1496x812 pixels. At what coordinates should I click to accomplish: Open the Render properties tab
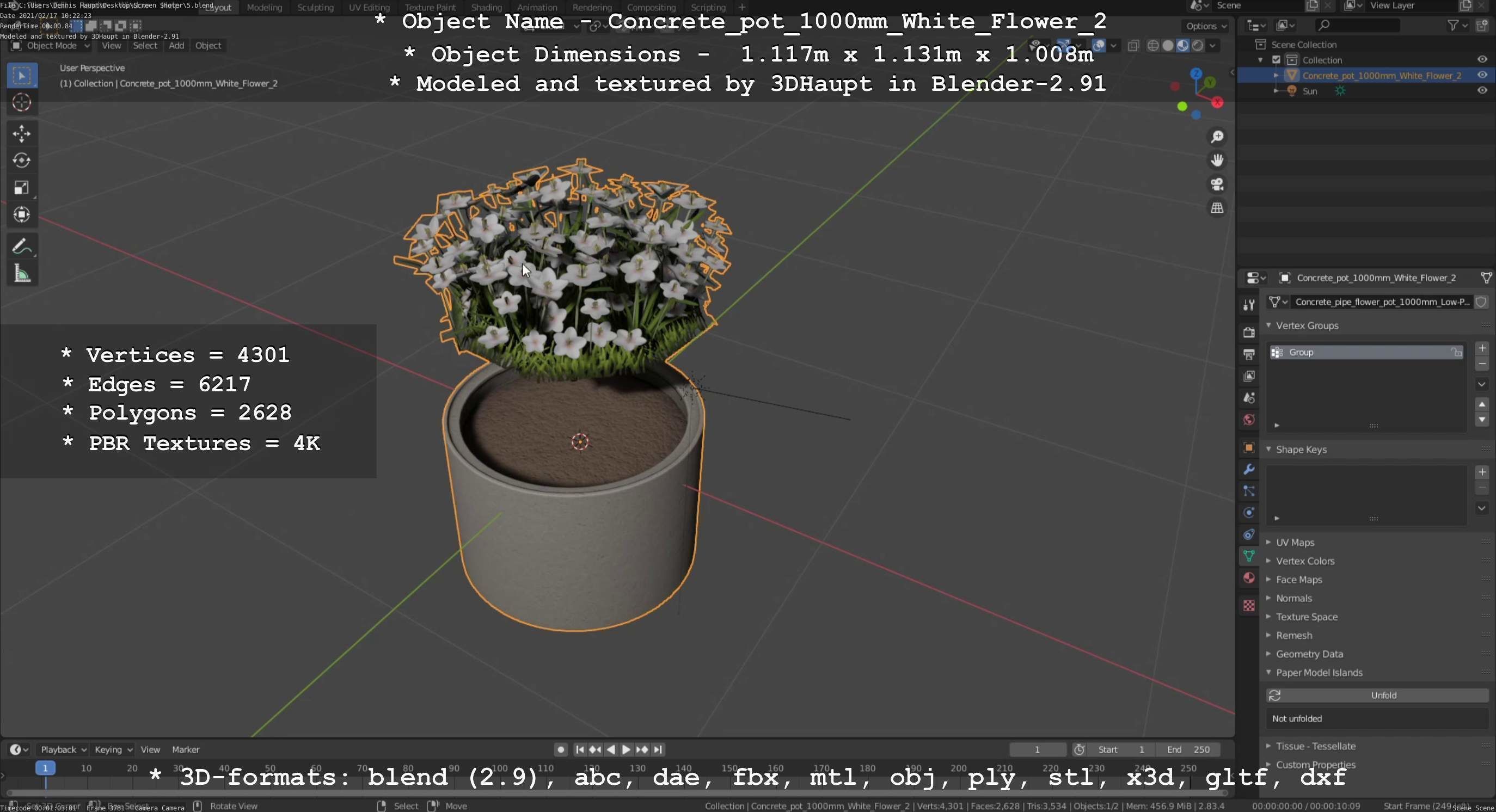[x=1249, y=332]
